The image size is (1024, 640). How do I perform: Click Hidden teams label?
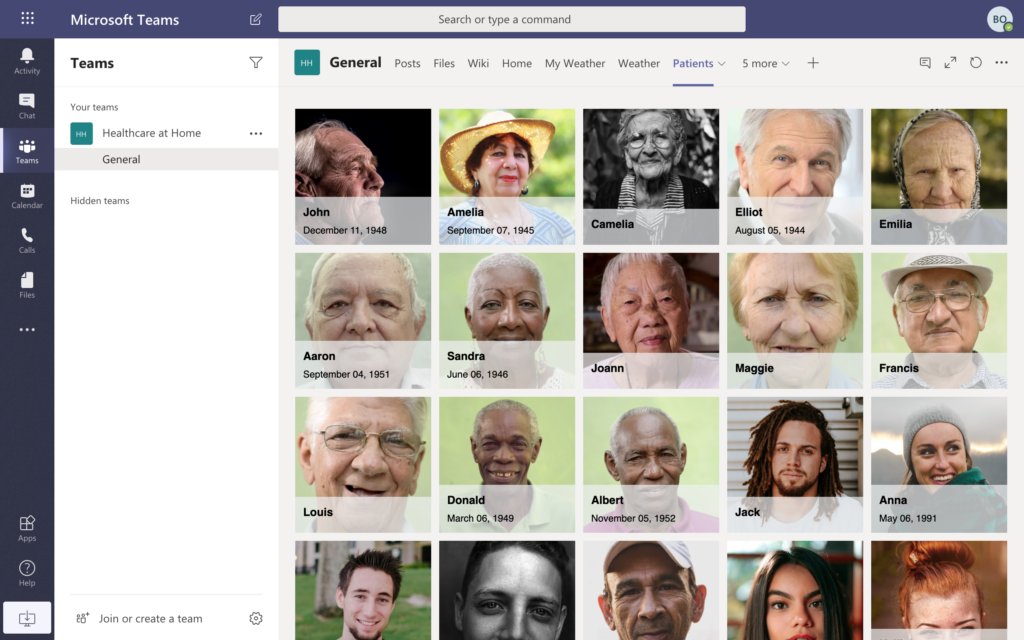100,200
